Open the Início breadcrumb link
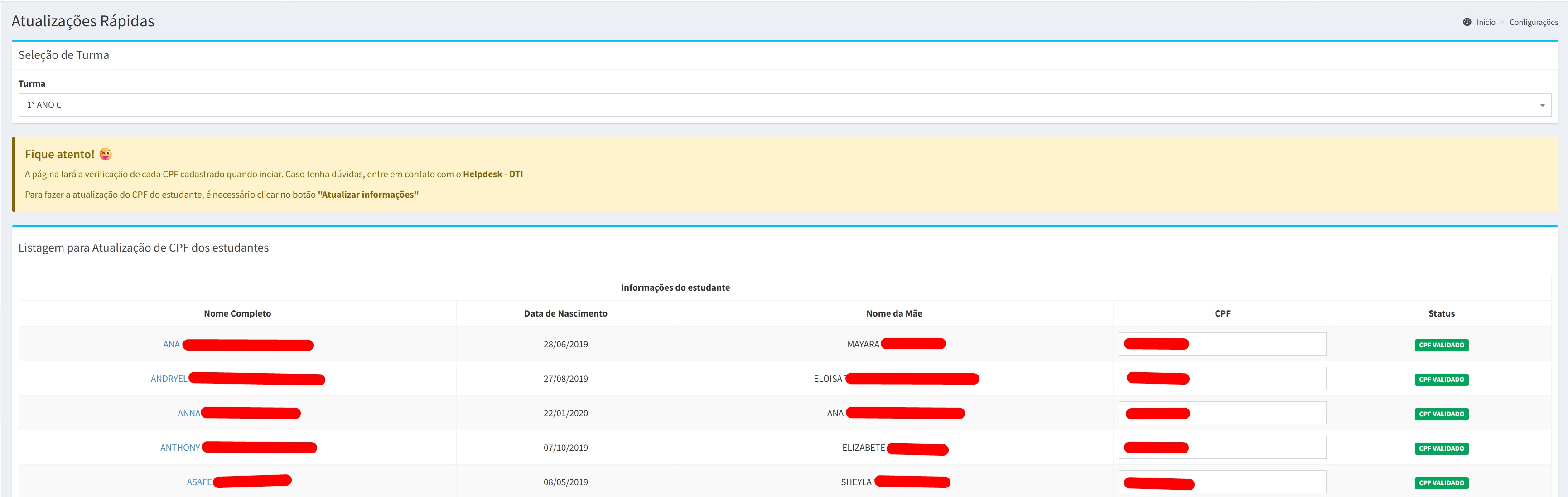Image resolution: width=1568 pixels, height=497 pixels. 1485,23
